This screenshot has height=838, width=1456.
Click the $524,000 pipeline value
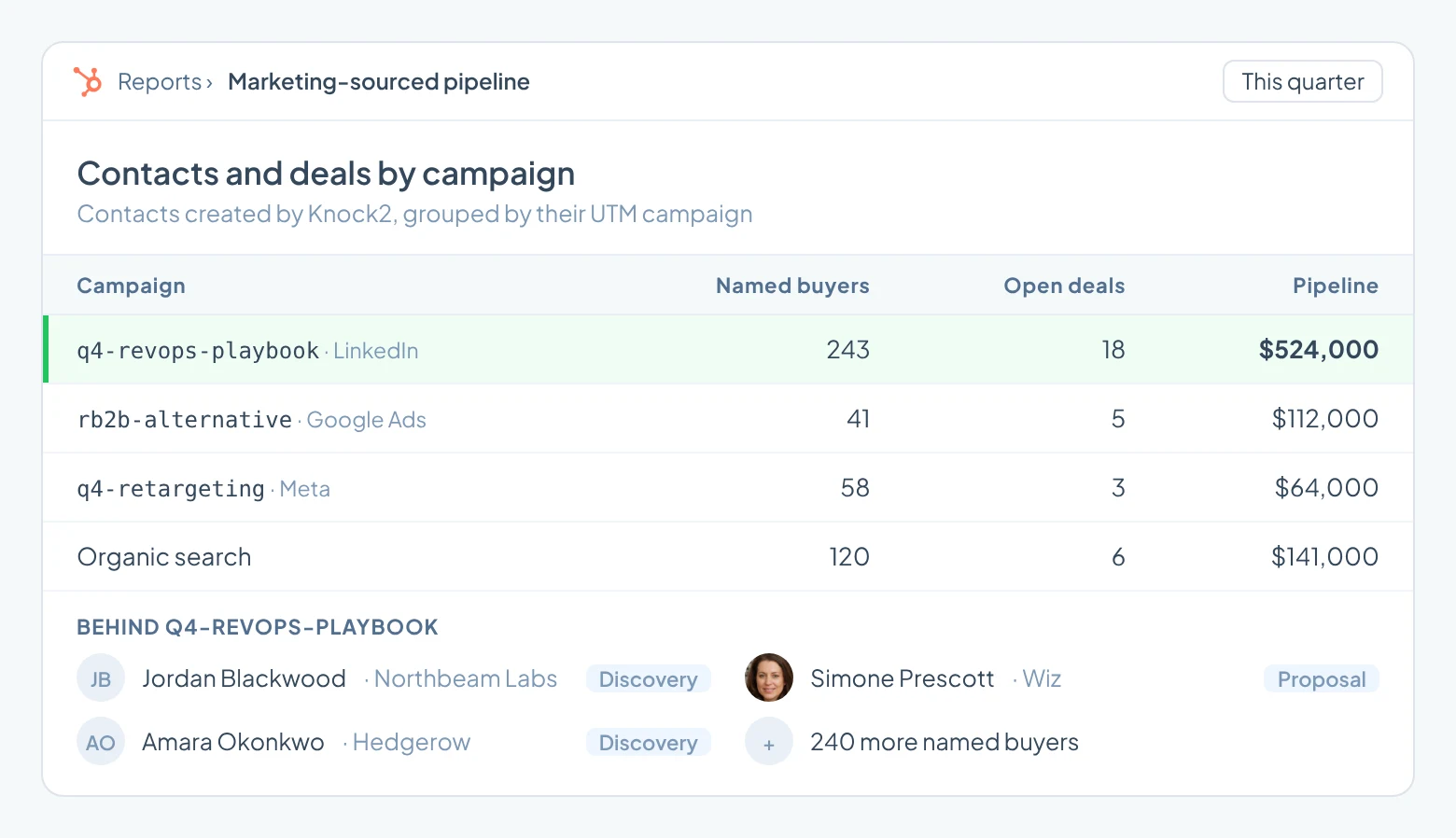point(1318,350)
